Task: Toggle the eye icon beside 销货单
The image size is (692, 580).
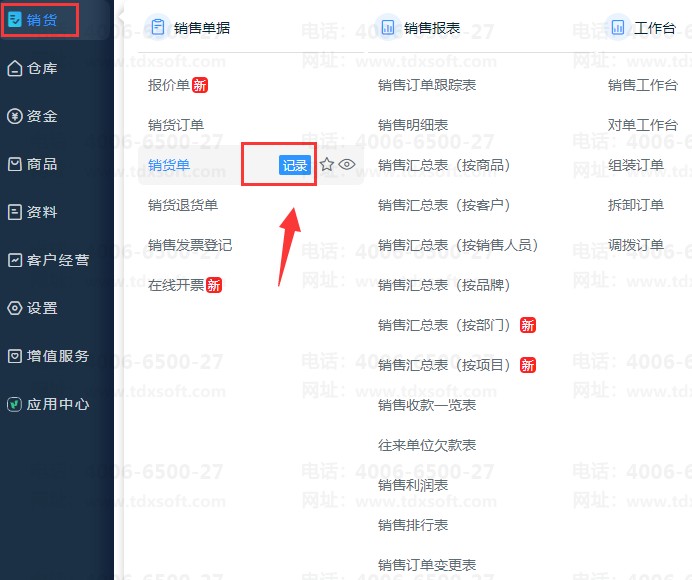Action: click(347, 165)
